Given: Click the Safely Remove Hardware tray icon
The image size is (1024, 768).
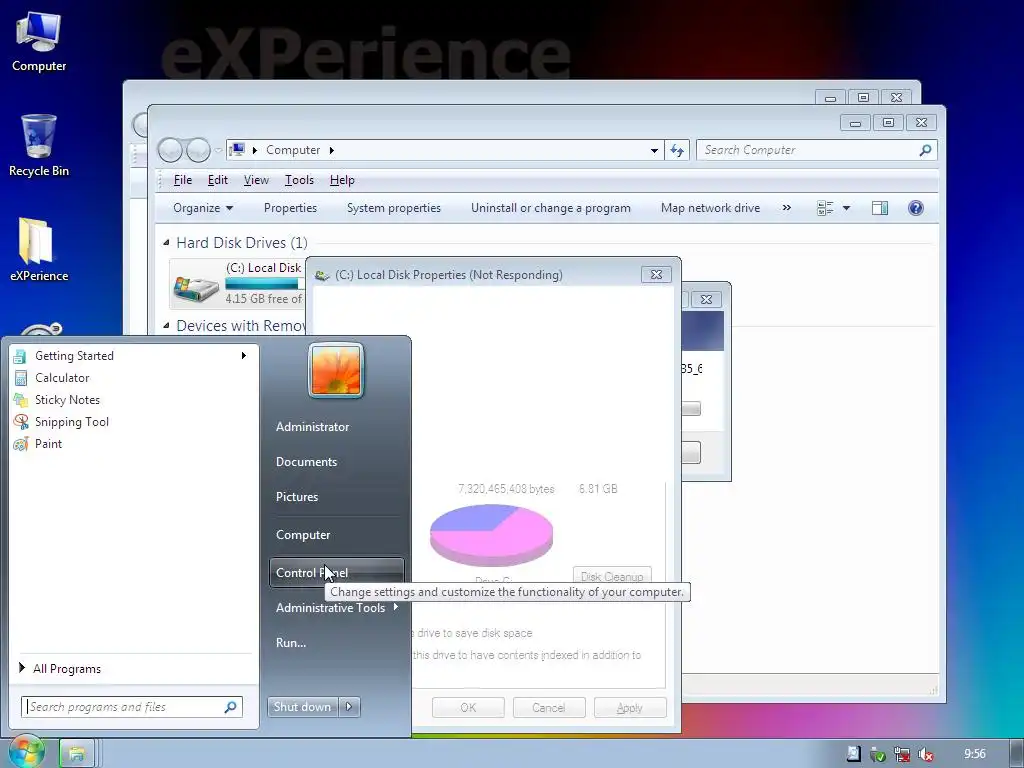Looking at the screenshot, I should pyautogui.click(x=878, y=754).
